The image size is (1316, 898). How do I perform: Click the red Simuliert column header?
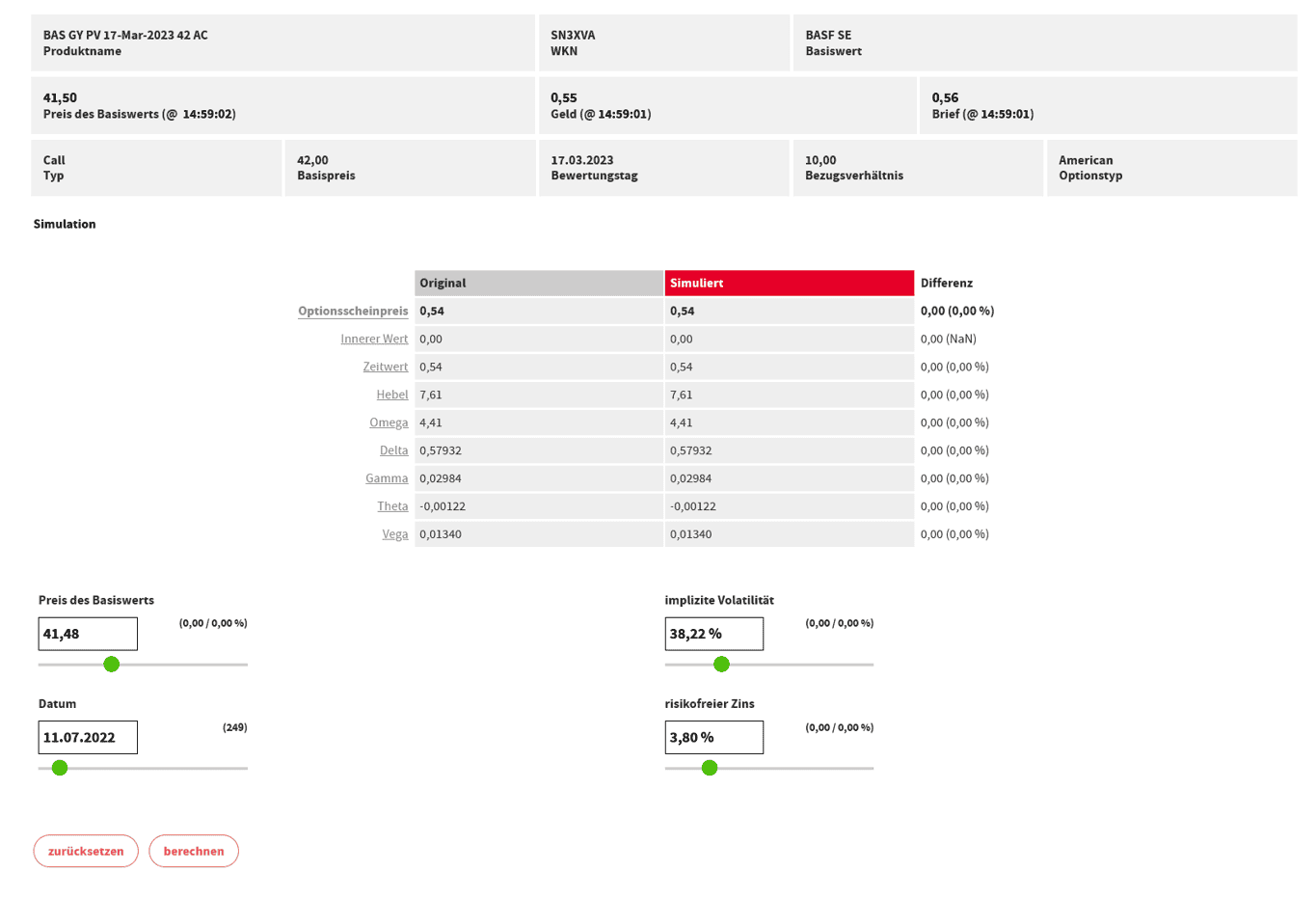click(x=789, y=283)
